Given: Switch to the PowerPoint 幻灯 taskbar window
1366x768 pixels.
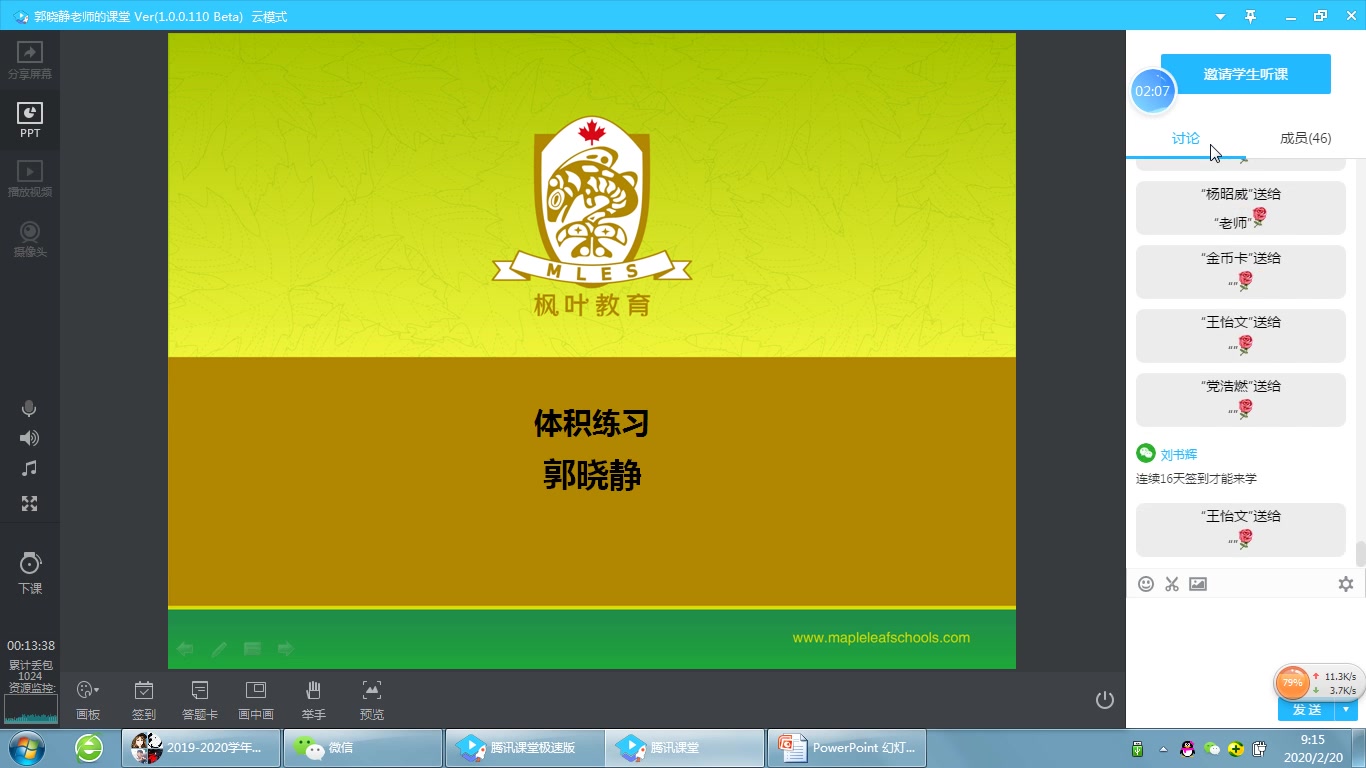Looking at the screenshot, I should point(848,747).
